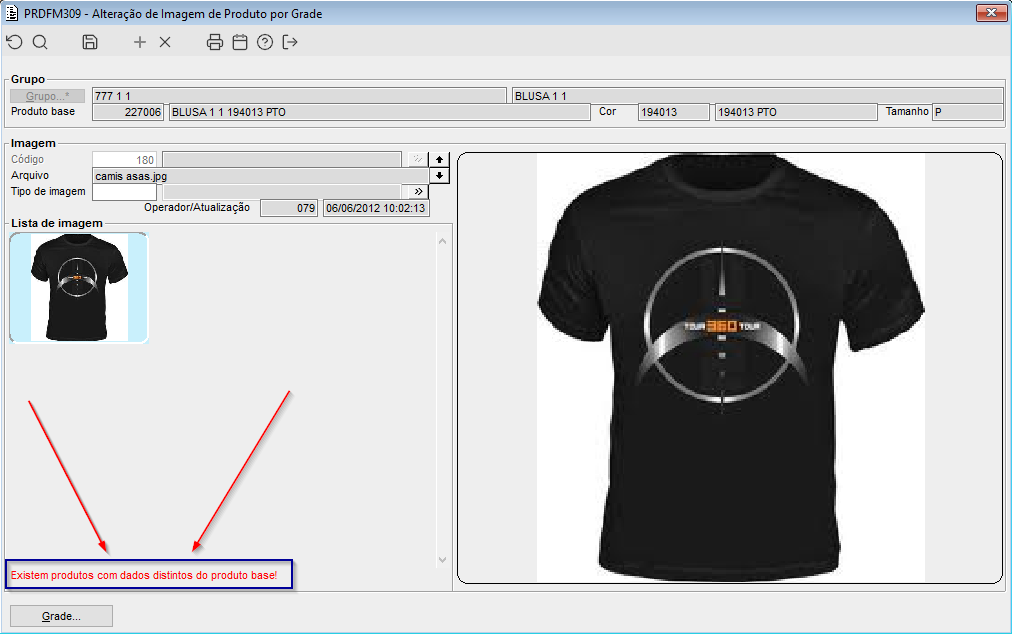Viewport: 1012px width, 634px height.
Task: Exit the form via the logout icon
Action: [x=290, y=42]
